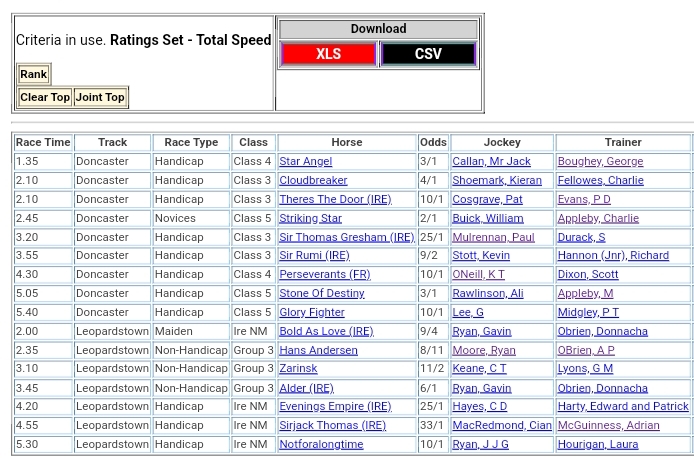Click the Race Time column header
This screenshot has width=694, height=458.
coord(43,143)
